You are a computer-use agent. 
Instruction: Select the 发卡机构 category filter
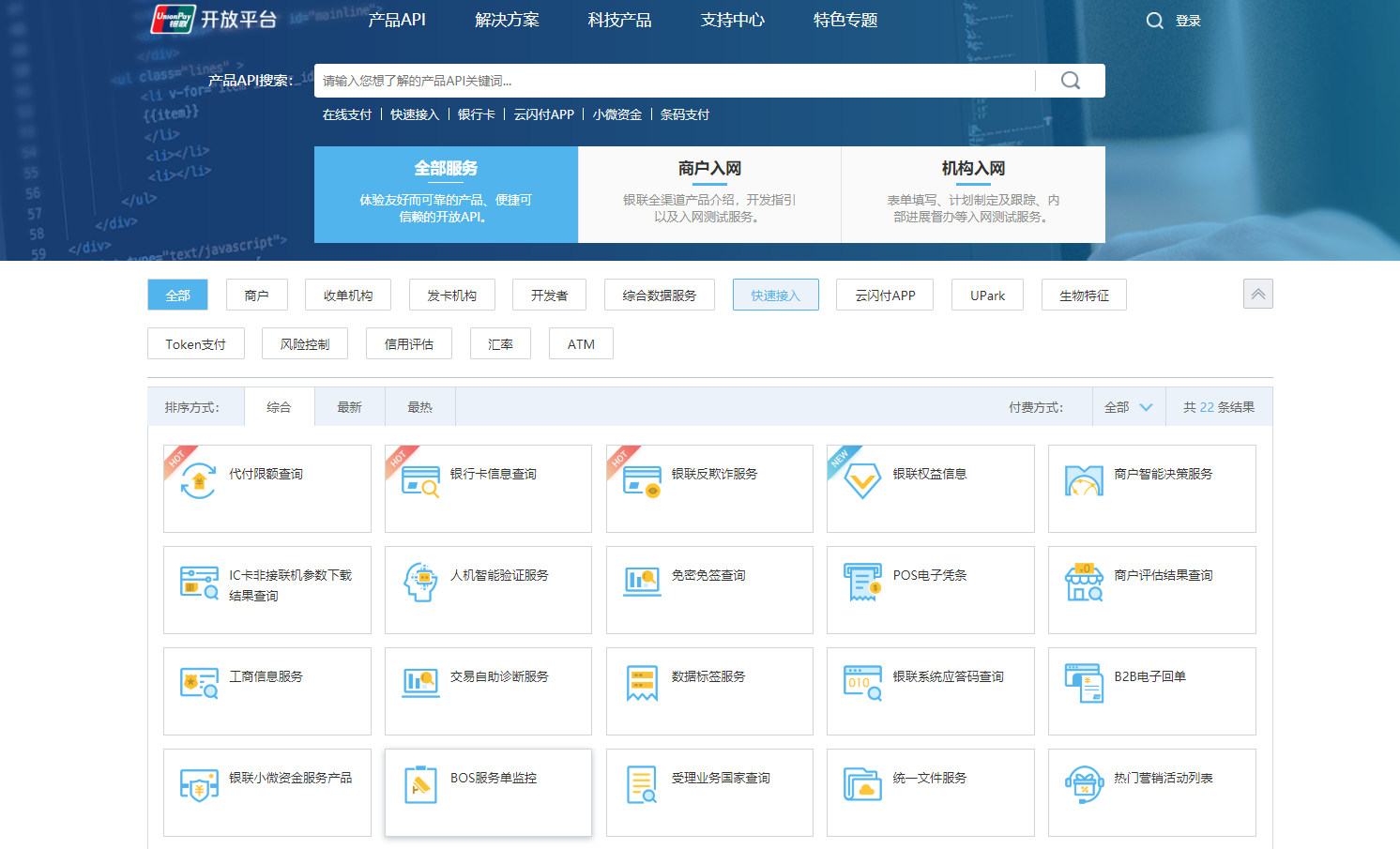452,295
